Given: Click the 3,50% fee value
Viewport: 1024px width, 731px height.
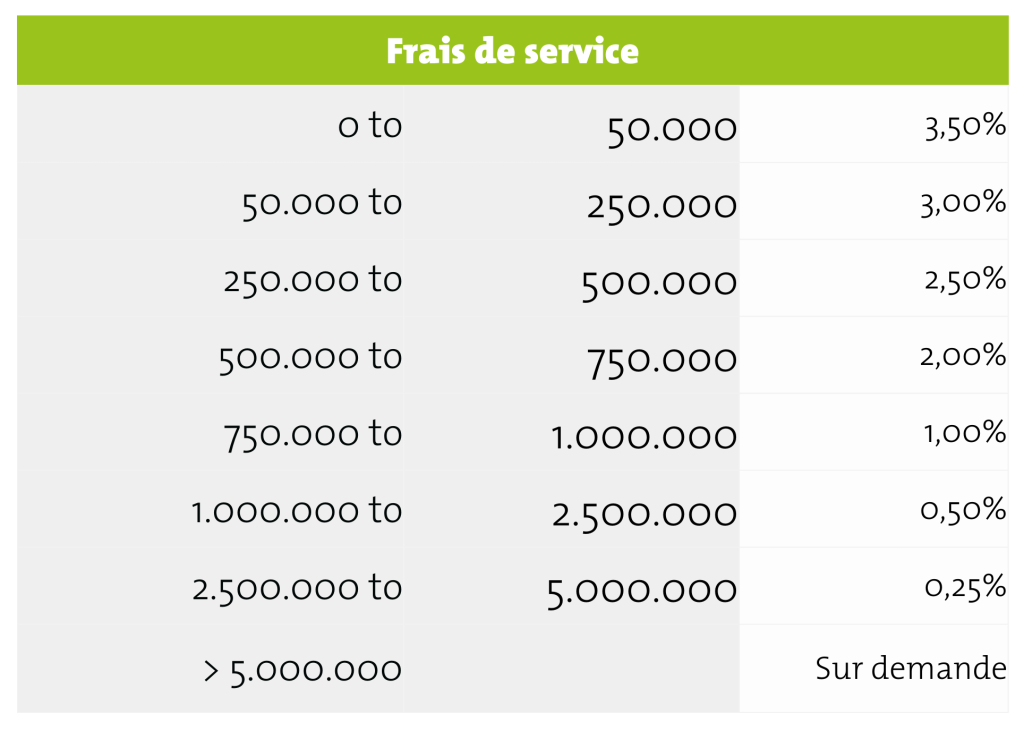Looking at the screenshot, I should click(965, 126).
